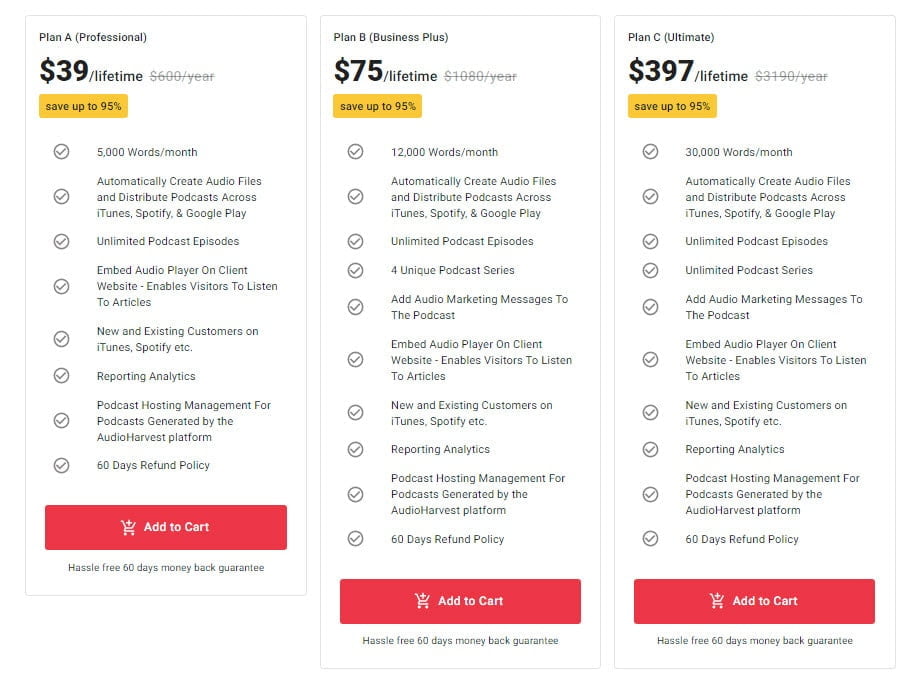Click the Plan C save up to 95% badge
Viewport: 905px width, 681px height.
(x=672, y=107)
